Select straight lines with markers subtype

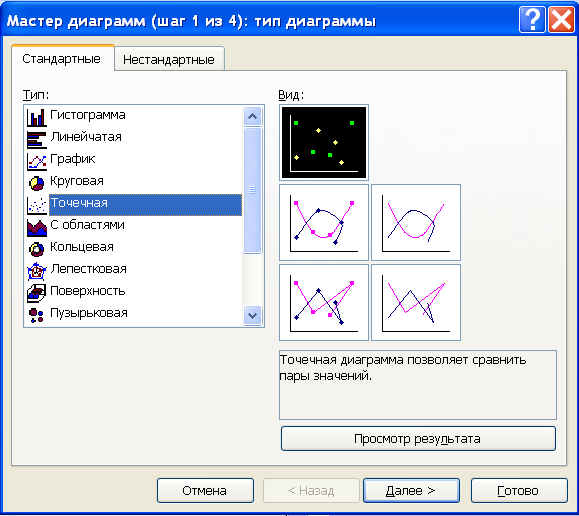[324, 302]
